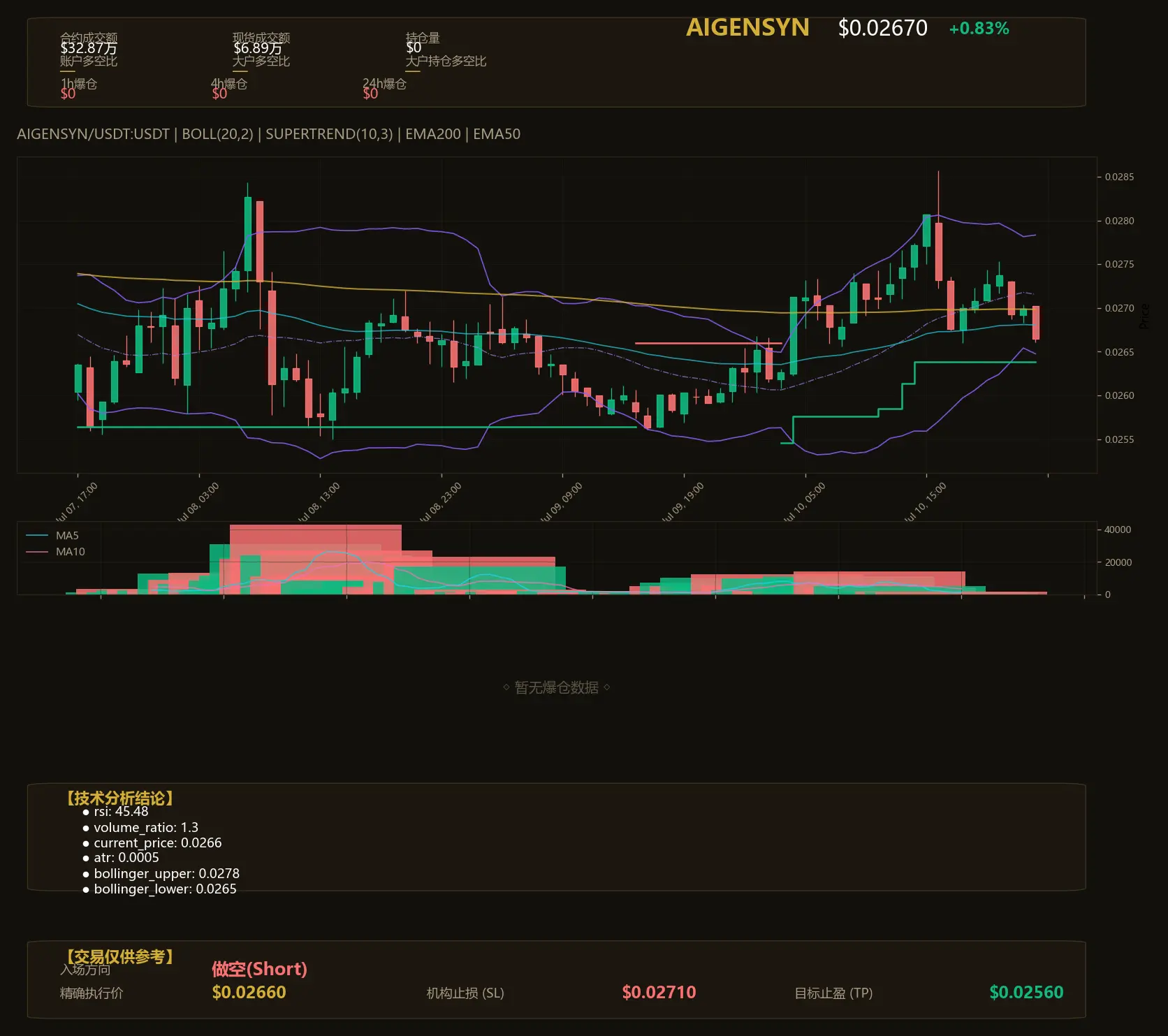
Task: Click the 40000 volume axis label
Action: pos(1118,530)
